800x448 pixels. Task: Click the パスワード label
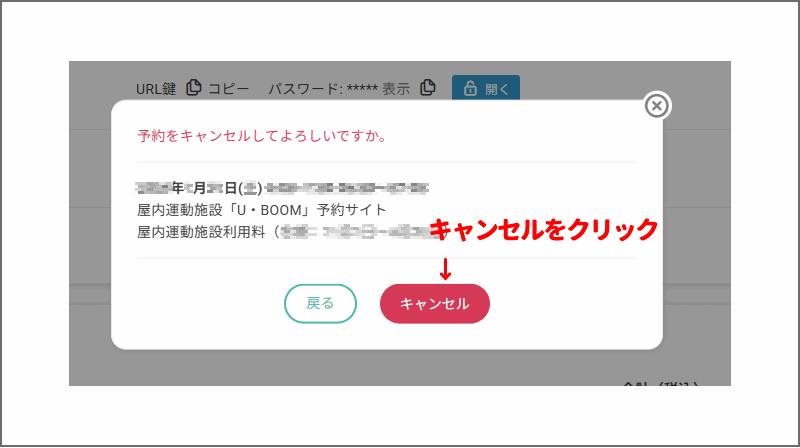302,88
